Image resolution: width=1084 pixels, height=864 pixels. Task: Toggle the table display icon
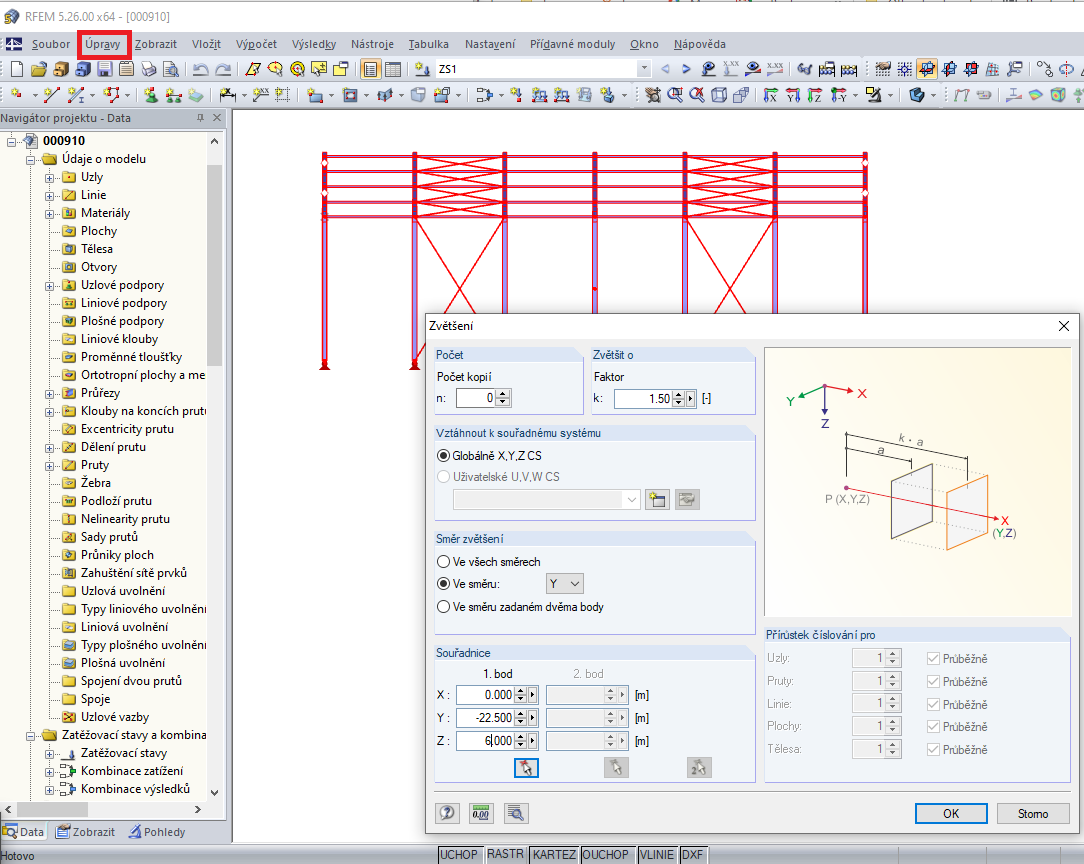coord(393,69)
